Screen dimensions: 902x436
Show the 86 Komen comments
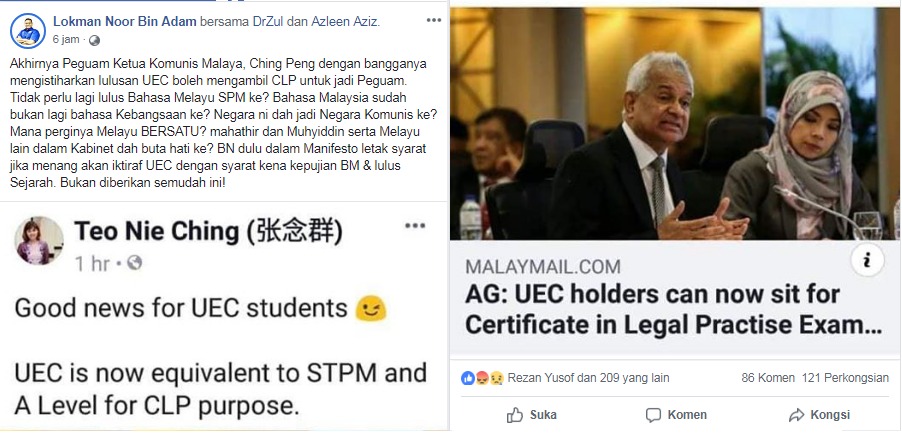768,378
